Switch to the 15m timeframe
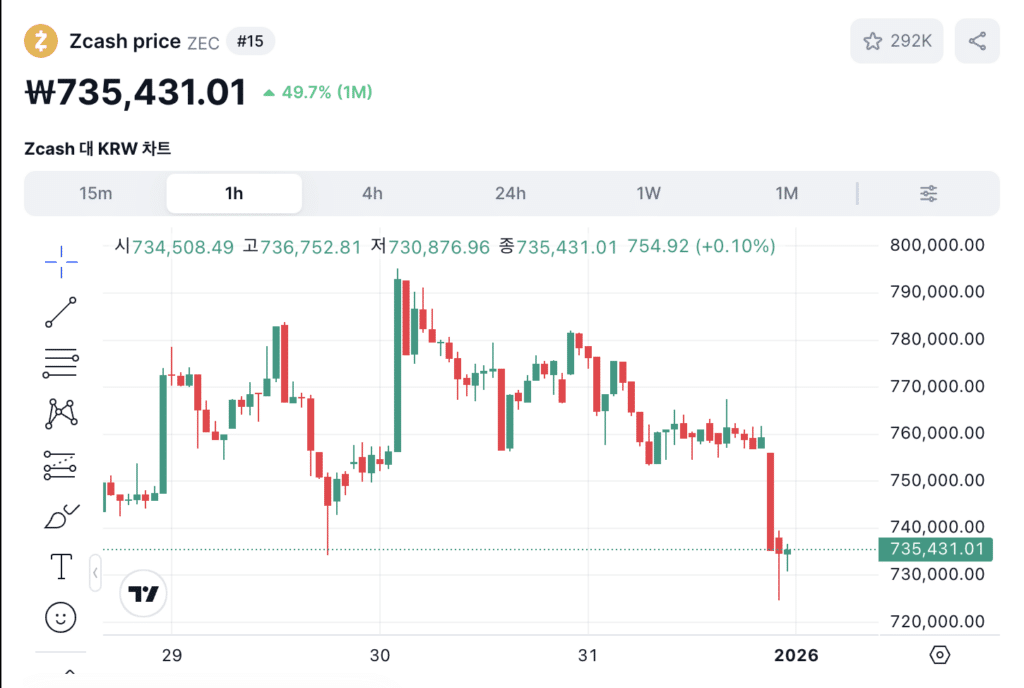 click(97, 193)
